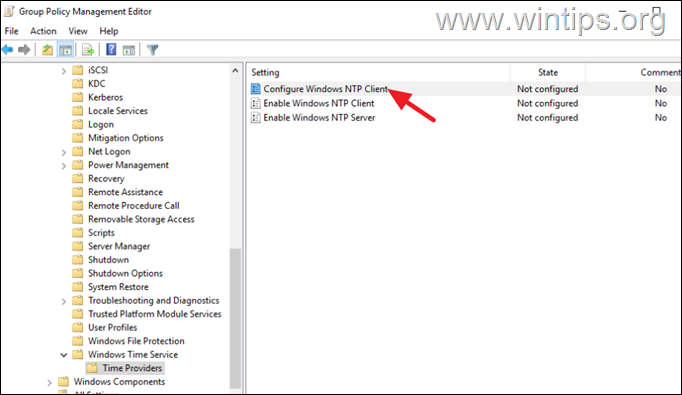Image resolution: width=682 pixels, height=395 pixels.
Task: Click the Kerberos folder icon
Action: point(77,97)
